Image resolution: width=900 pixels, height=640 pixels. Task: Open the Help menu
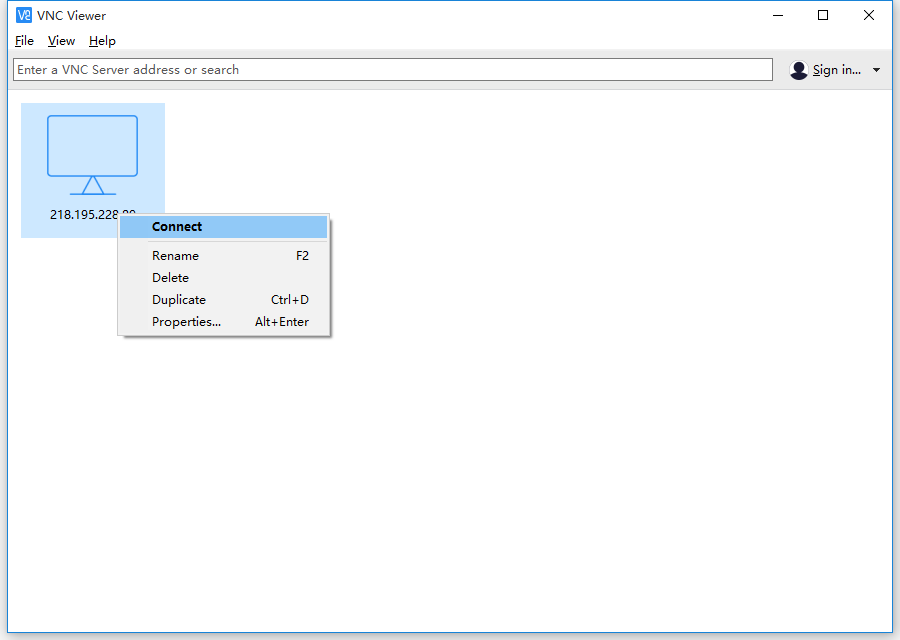[x=102, y=41]
